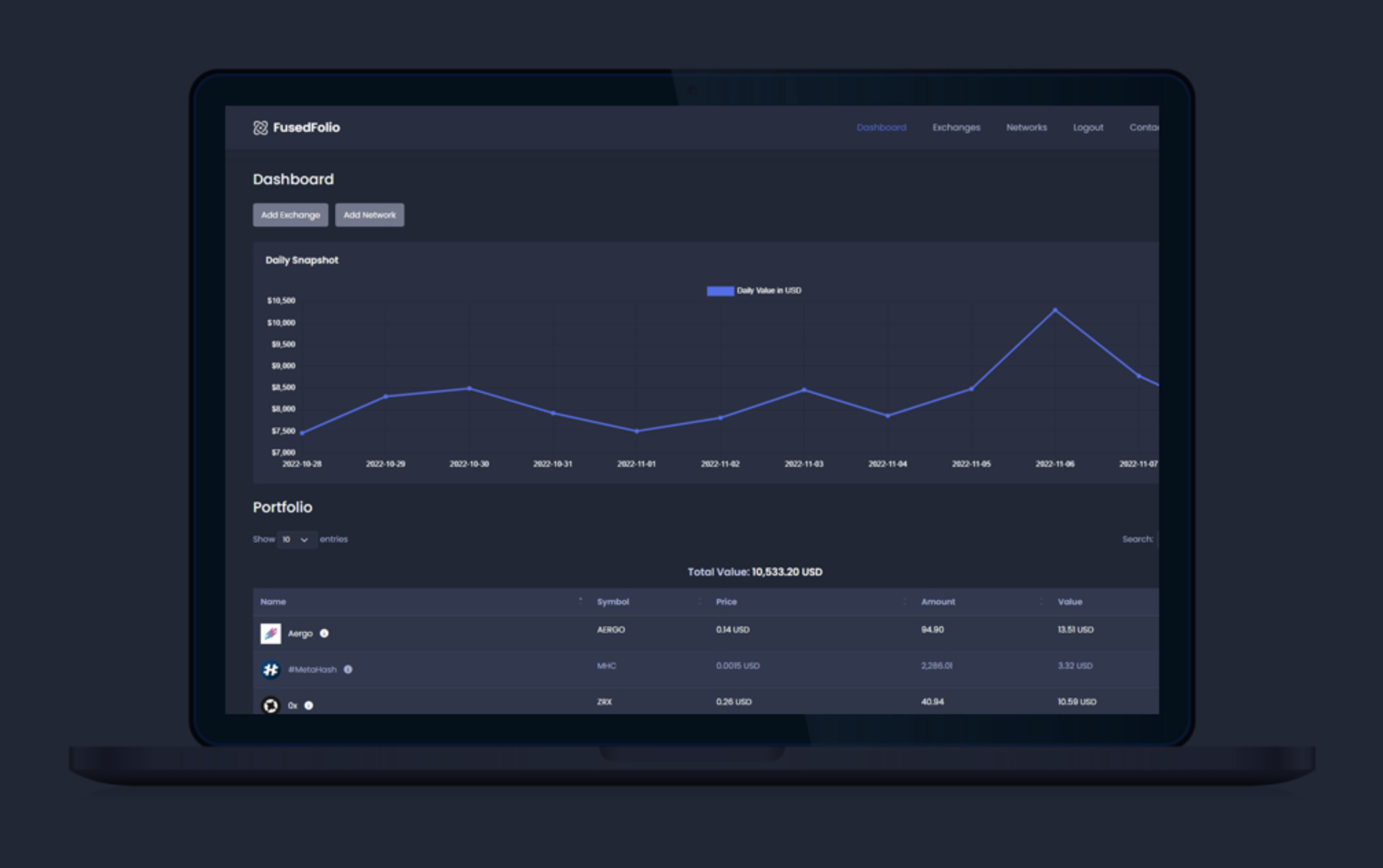Open info icon next to 0x

pyautogui.click(x=309, y=705)
